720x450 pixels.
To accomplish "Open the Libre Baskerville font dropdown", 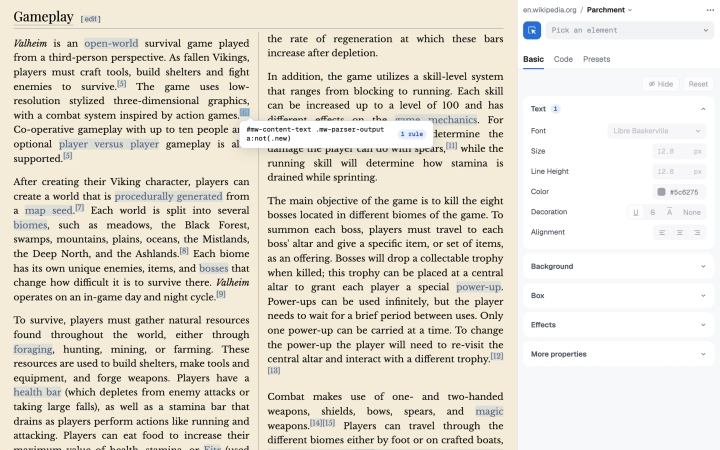I will [656, 131].
